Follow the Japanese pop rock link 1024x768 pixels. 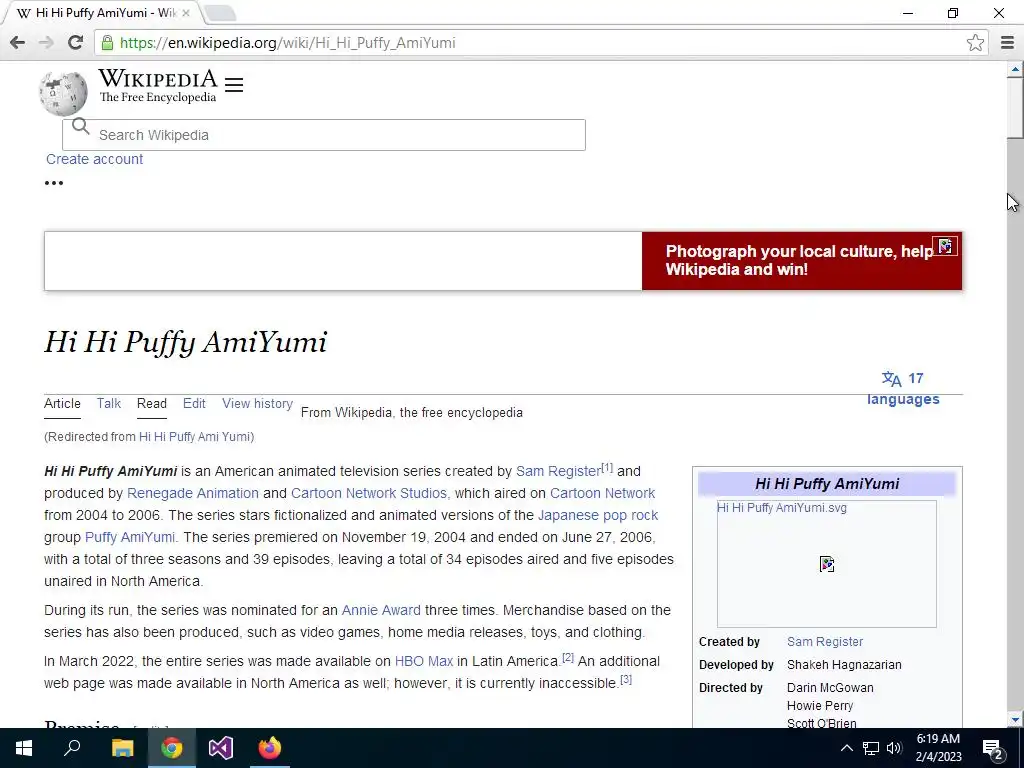(x=598, y=515)
